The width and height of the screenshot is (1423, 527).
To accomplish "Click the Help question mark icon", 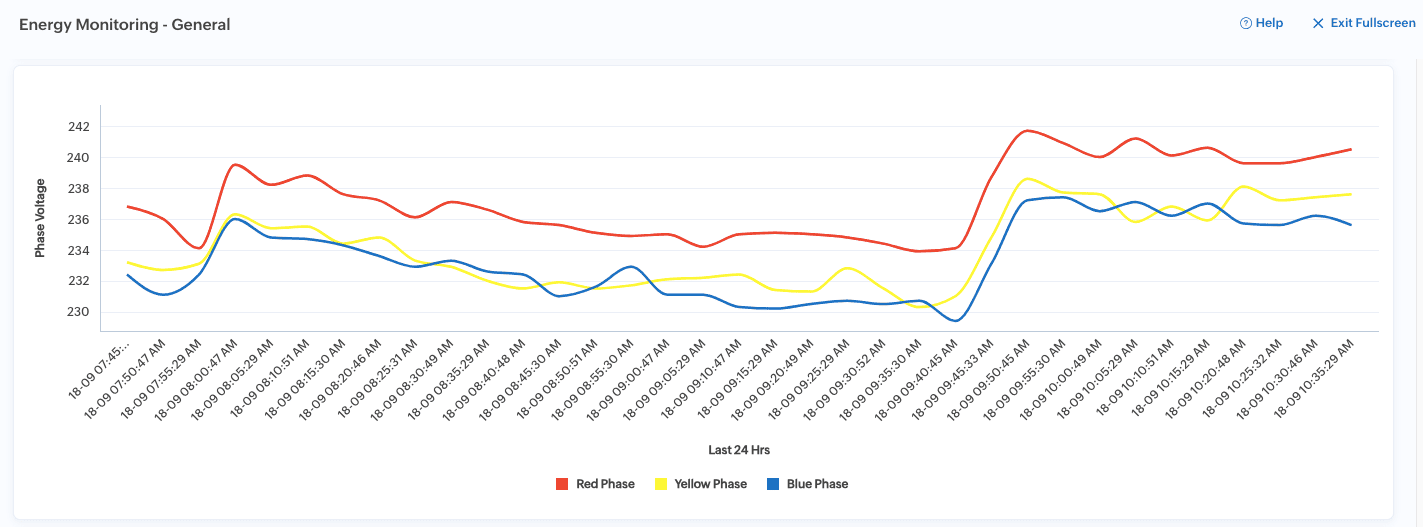I will (1246, 23).
